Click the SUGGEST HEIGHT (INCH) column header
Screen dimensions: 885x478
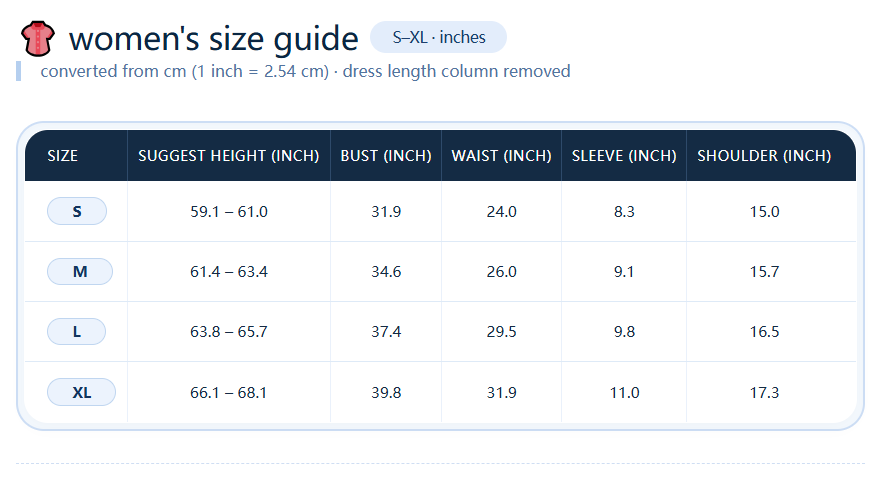[229, 156]
